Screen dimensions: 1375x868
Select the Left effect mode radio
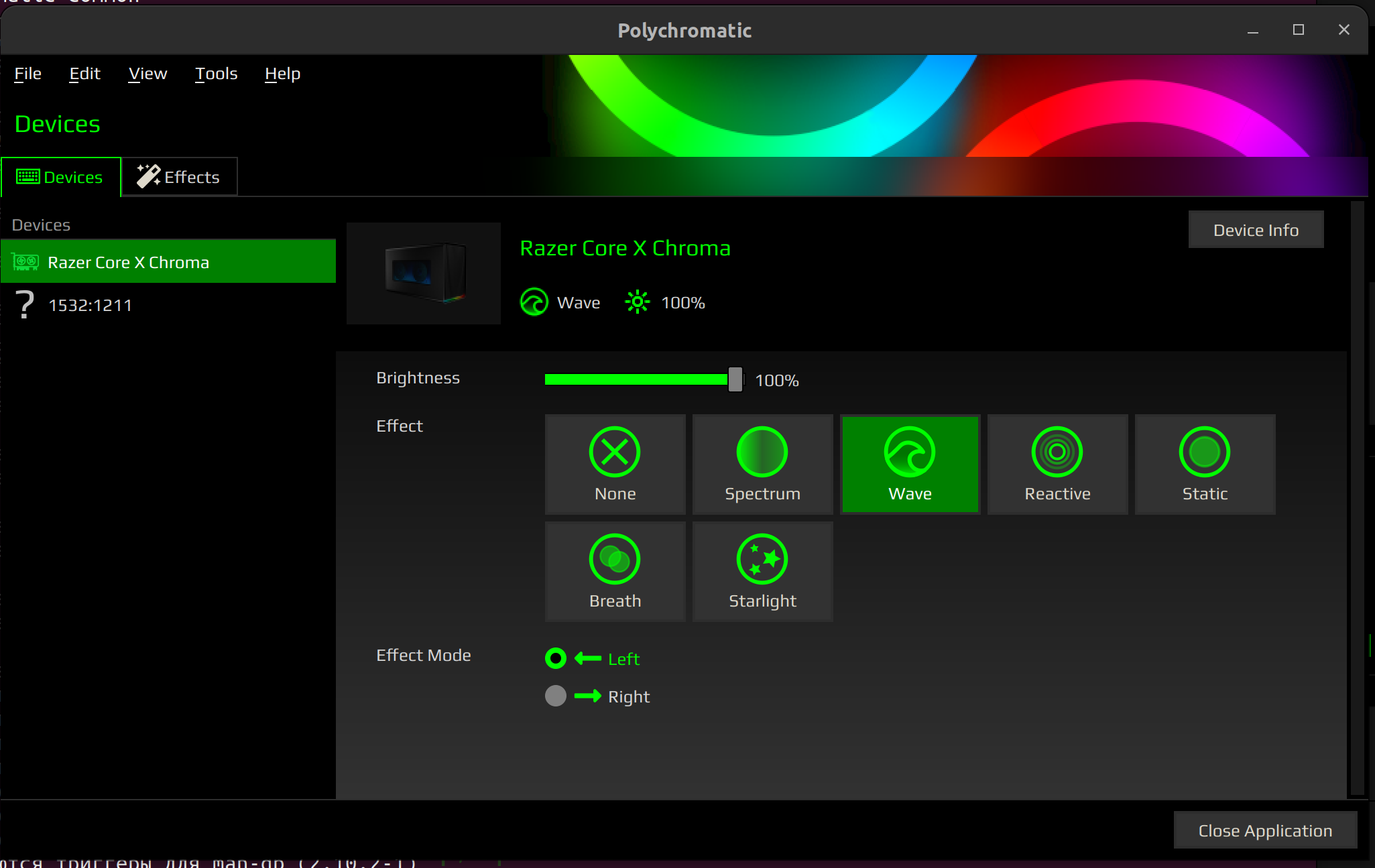556,658
